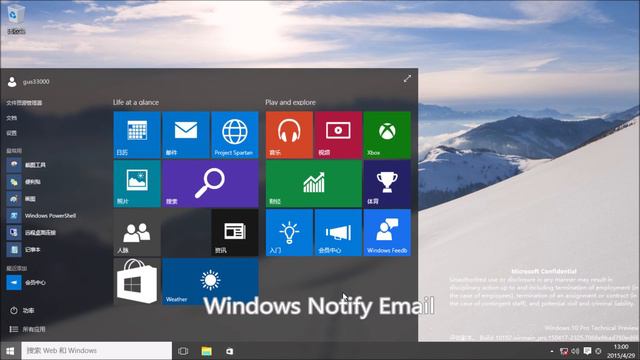The image size is (640, 360).
Task: Open the Store shopping bag tile
Action: [137, 282]
